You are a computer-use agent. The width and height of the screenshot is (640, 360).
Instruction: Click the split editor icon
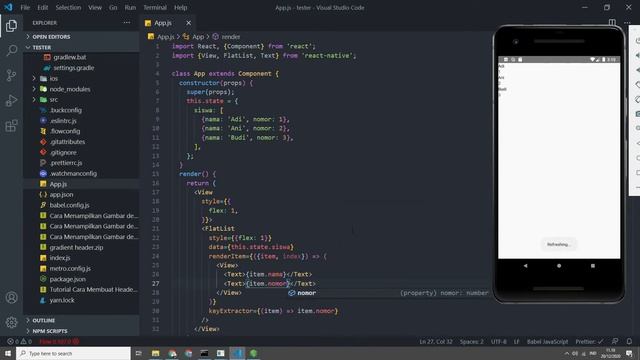pyautogui.click(x=612, y=22)
